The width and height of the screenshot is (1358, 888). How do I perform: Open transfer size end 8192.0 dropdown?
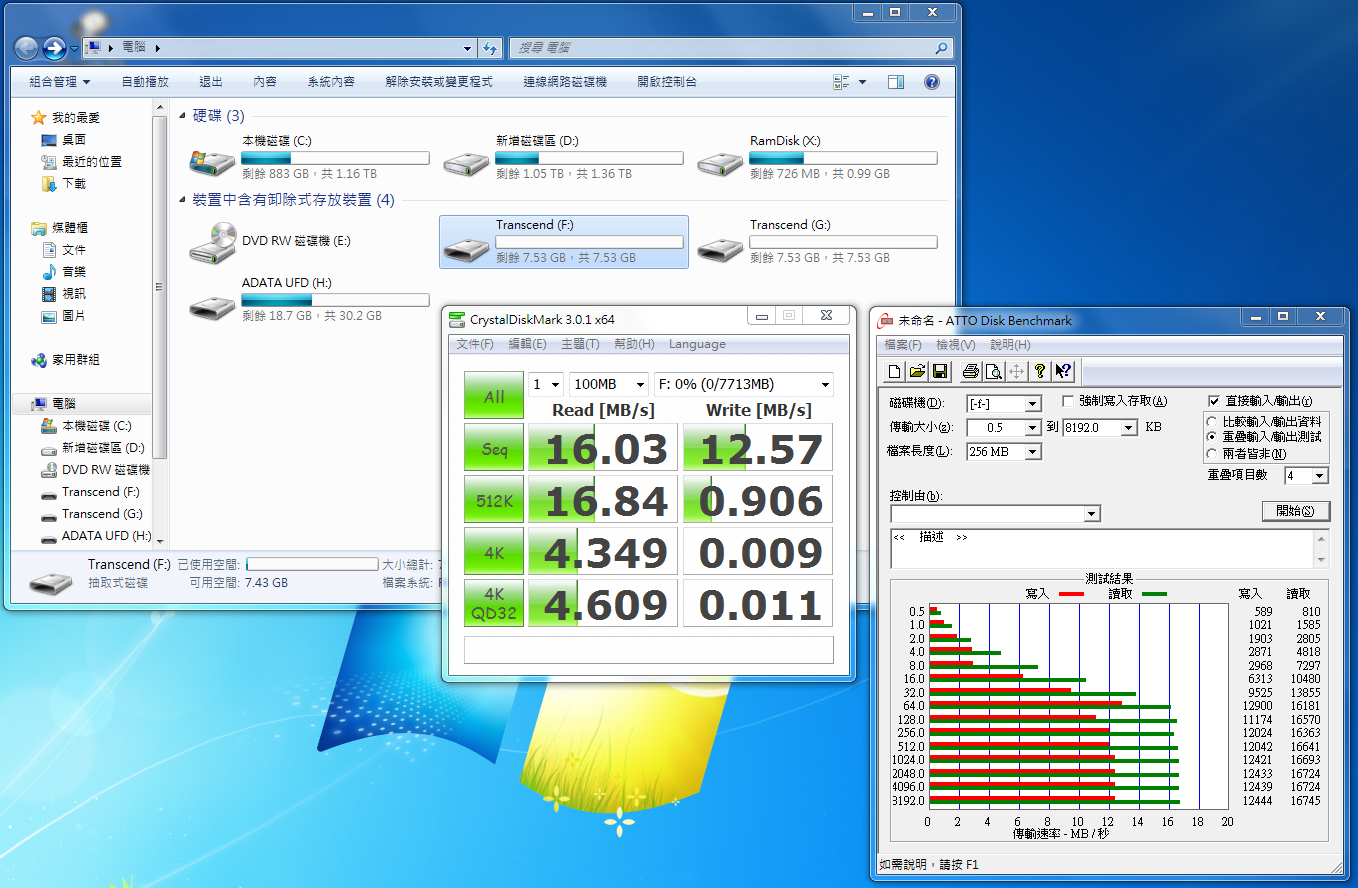[1129, 428]
